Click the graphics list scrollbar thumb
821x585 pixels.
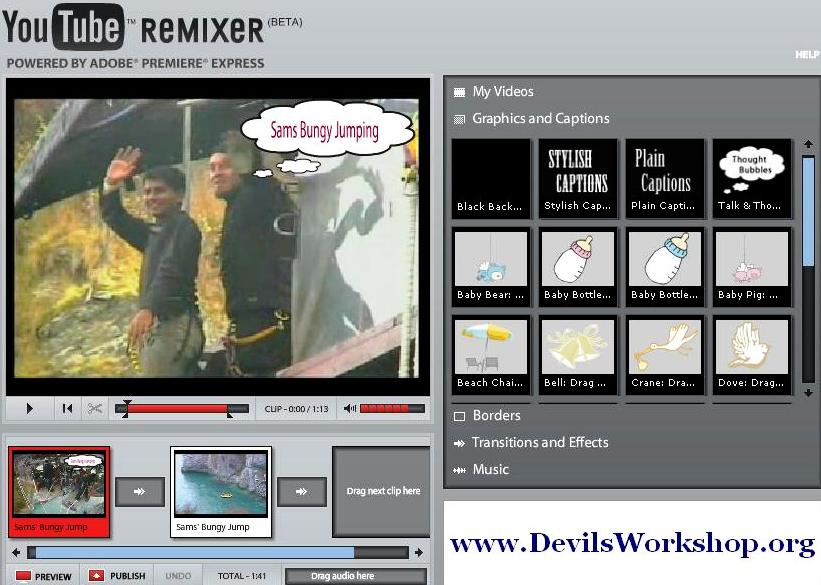pyautogui.click(x=808, y=211)
